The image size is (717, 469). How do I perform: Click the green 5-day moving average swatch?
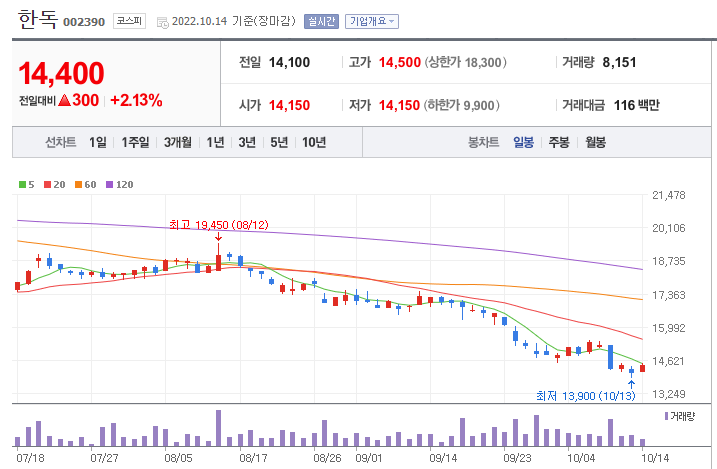tap(22, 185)
